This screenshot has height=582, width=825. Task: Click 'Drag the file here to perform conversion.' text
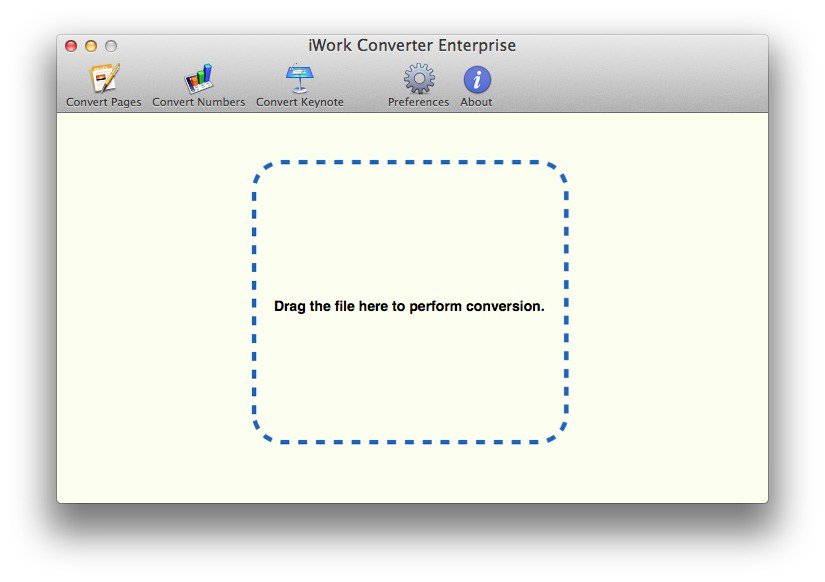point(409,306)
